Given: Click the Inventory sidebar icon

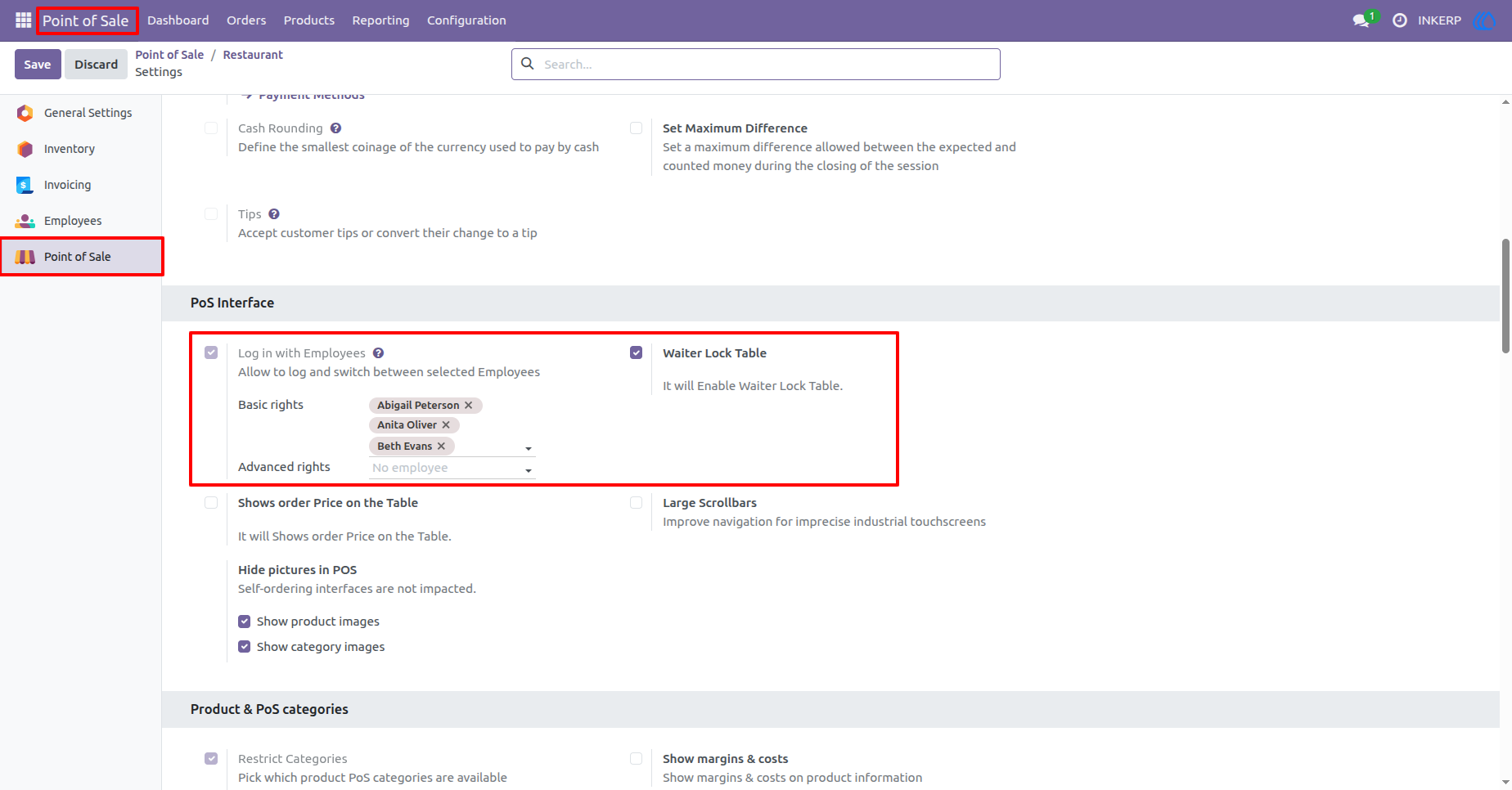Looking at the screenshot, I should (x=25, y=149).
